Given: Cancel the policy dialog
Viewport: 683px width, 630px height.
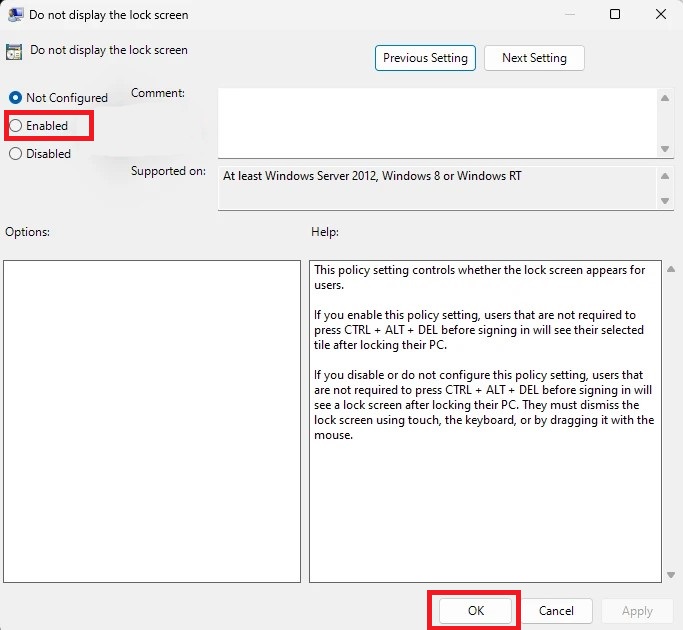Looking at the screenshot, I should tap(556, 610).
